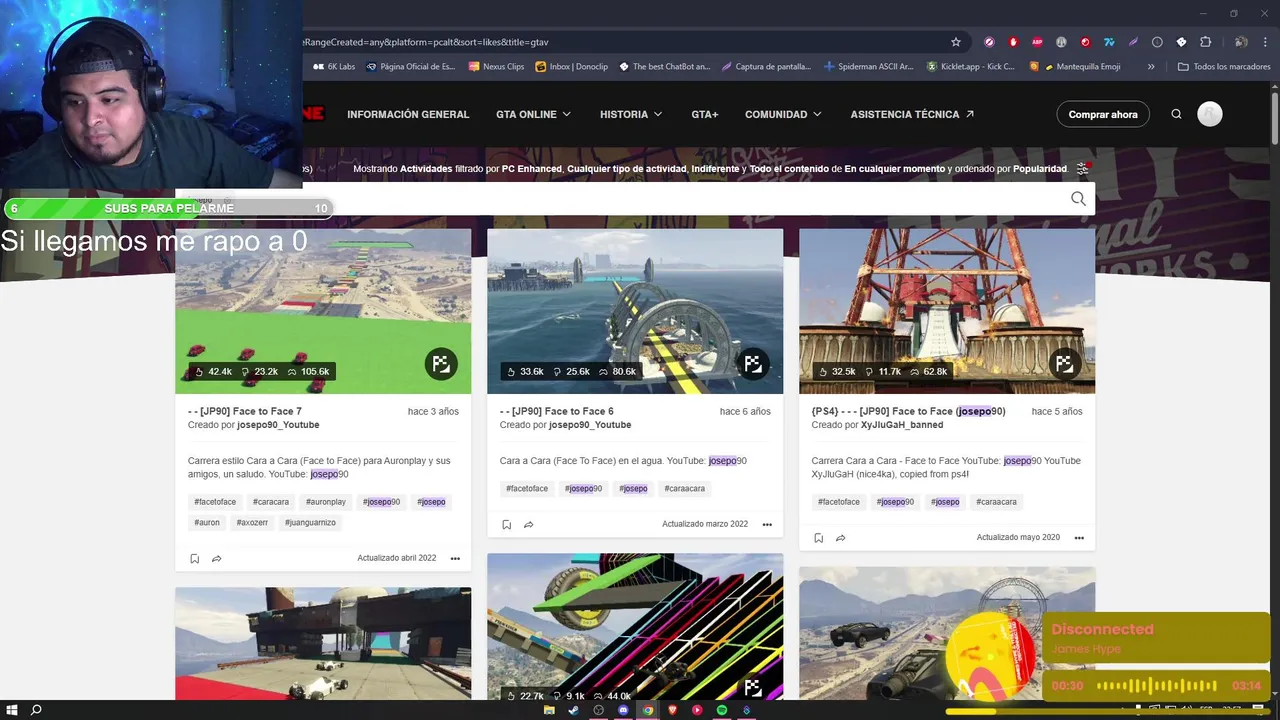Open the GTA+ nav item

point(705,114)
